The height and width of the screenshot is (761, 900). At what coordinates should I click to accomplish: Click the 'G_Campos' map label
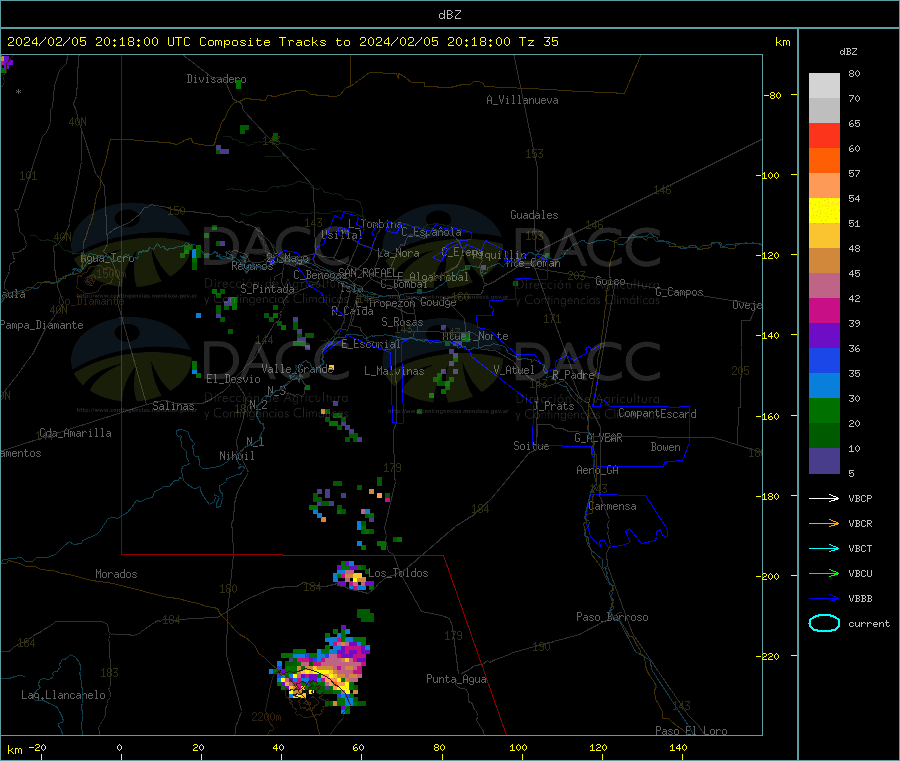click(x=680, y=292)
